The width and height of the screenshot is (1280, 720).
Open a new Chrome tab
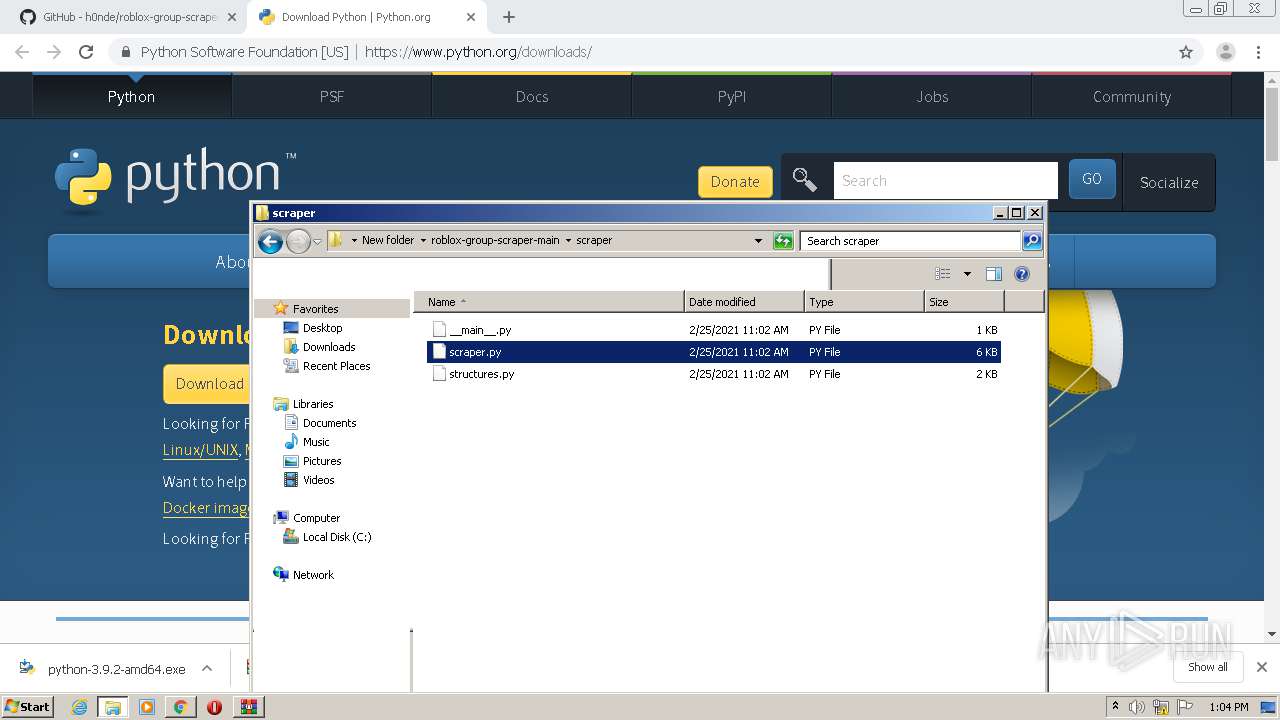[509, 17]
